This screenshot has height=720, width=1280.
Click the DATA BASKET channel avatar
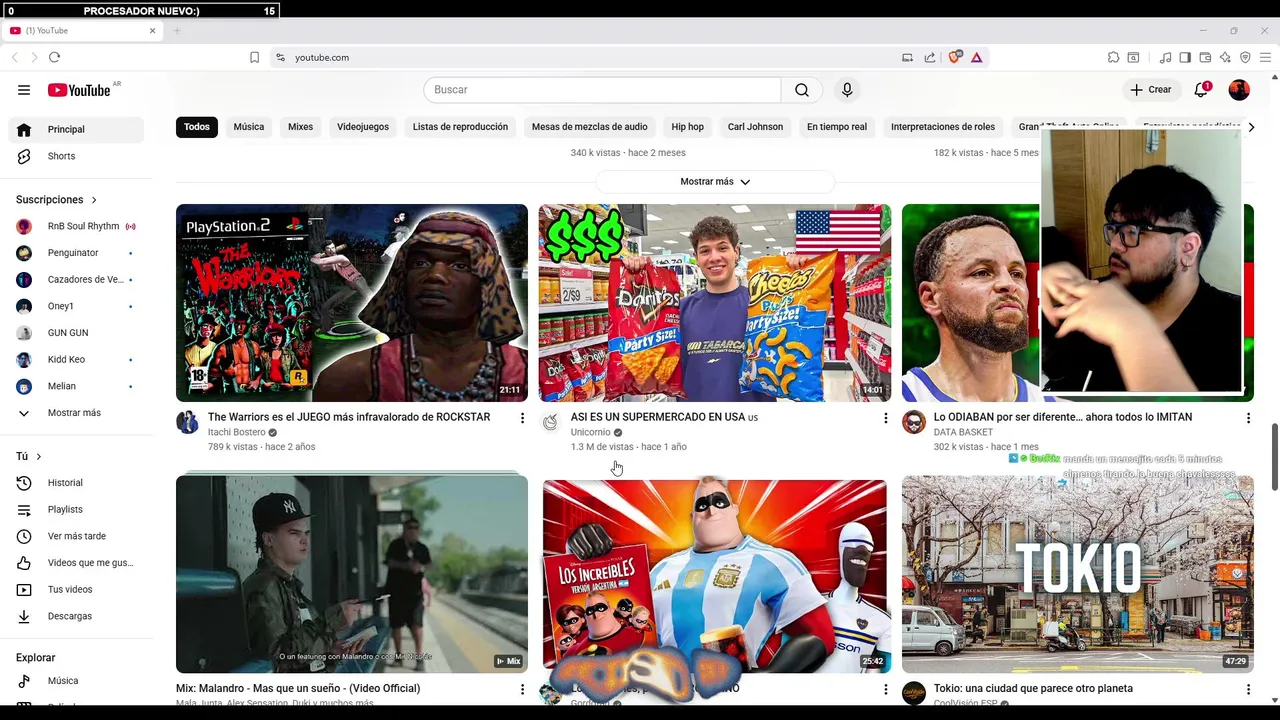pos(914,422)
